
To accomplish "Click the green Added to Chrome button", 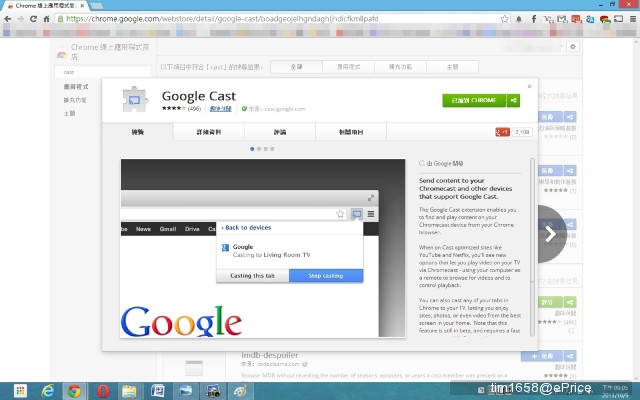I will [x=474, y=100].
